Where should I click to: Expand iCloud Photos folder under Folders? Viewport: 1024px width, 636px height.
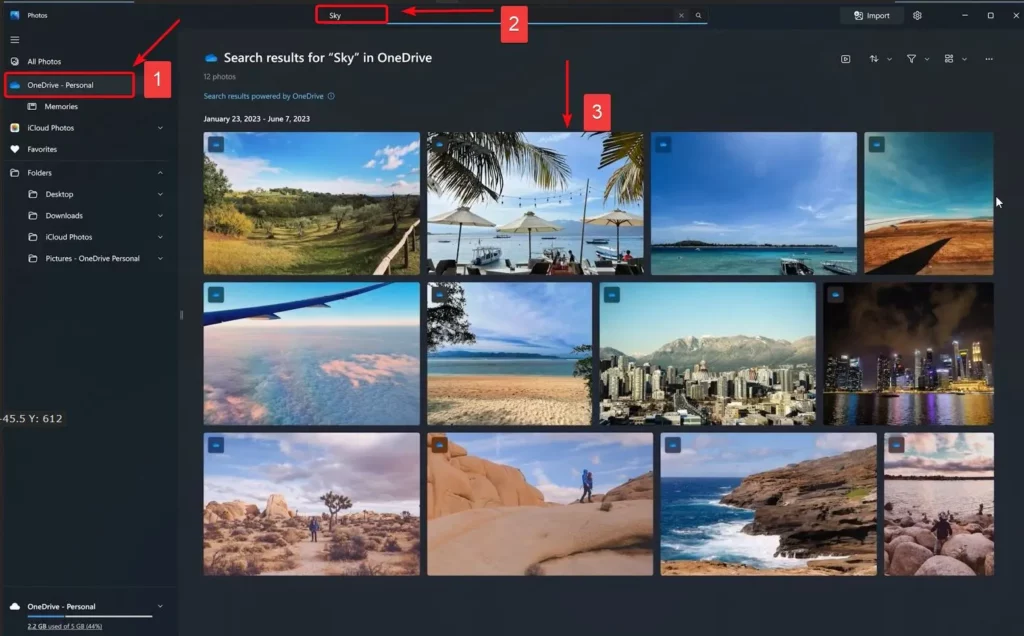click(160, 237)
